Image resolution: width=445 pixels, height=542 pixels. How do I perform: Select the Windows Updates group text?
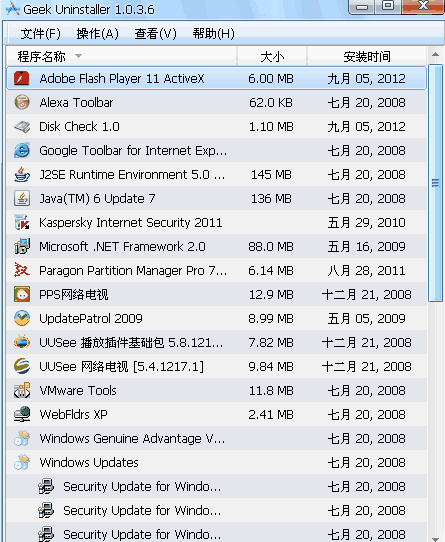point(89,462)
